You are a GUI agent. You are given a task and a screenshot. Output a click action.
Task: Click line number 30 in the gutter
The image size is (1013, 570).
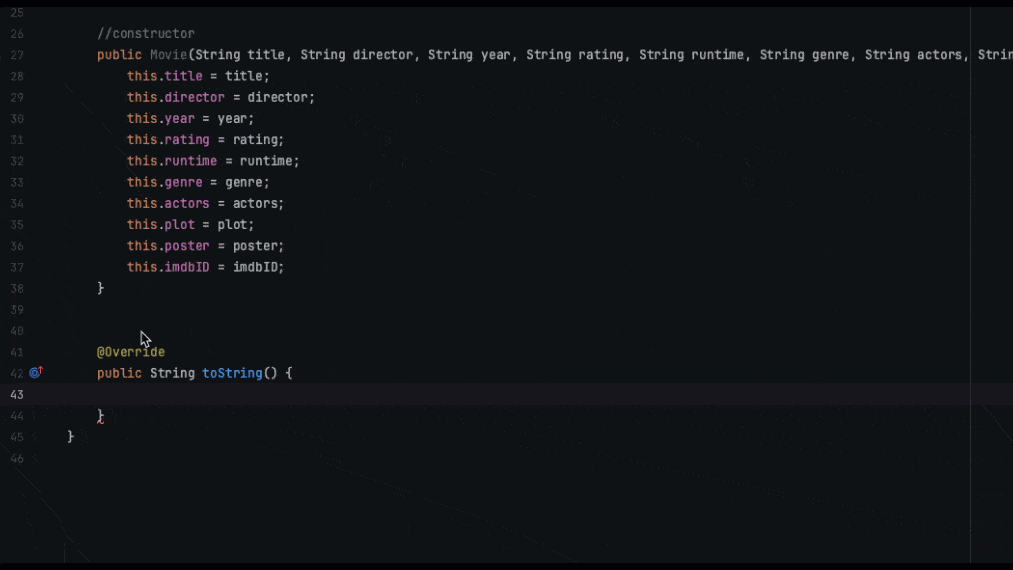point(17,119)
